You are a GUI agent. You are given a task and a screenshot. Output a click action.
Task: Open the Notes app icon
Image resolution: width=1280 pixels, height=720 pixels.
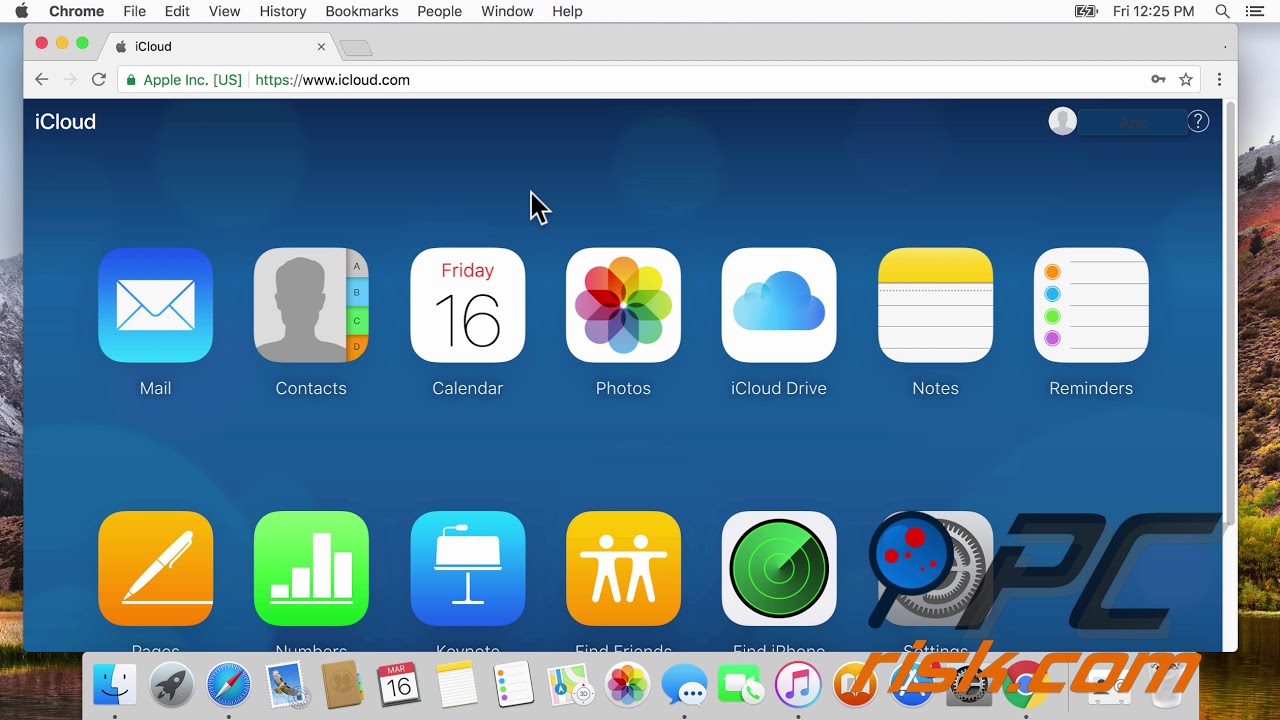[x=935, y=305]
